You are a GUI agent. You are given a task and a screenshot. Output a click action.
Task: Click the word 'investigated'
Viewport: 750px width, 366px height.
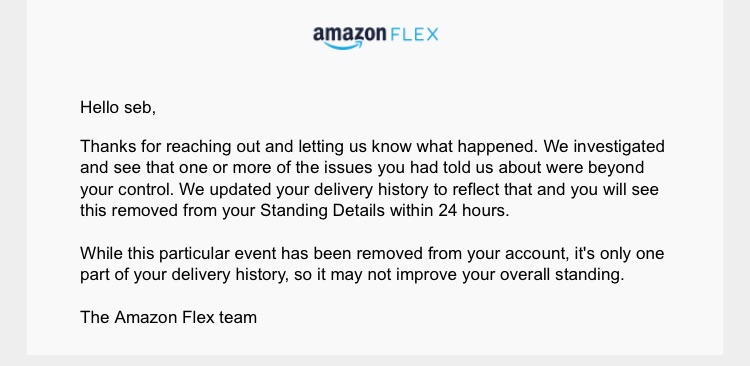pyautogui.click(x=619, y=146)
